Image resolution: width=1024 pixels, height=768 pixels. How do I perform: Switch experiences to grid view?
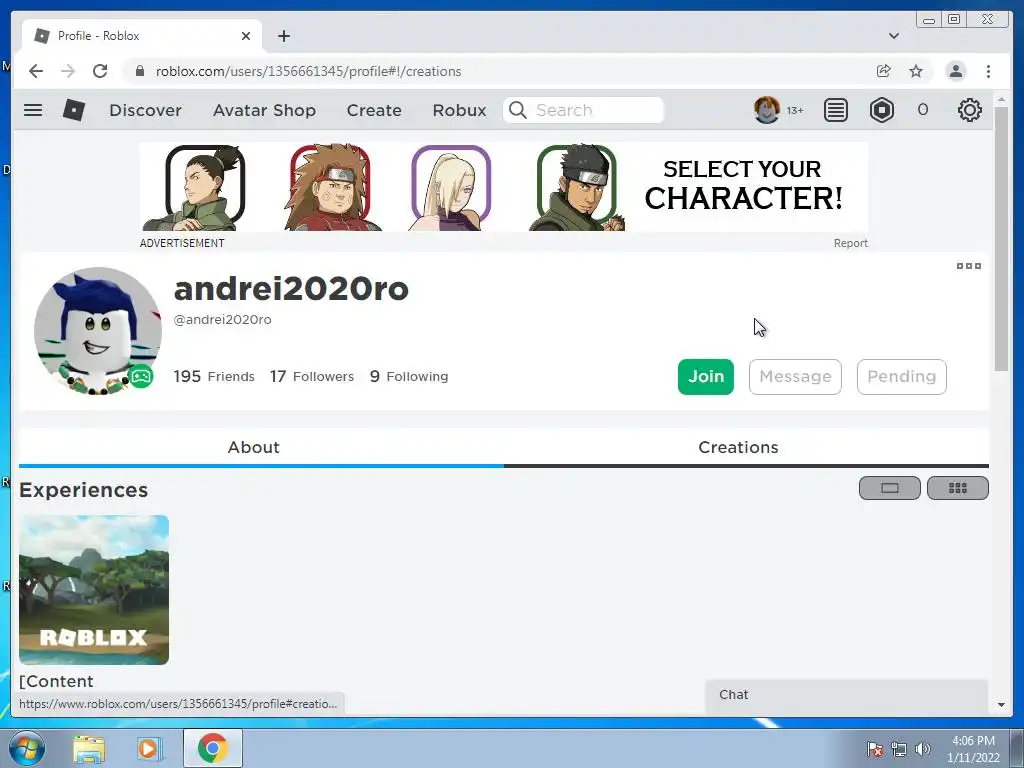pos(957,488)
